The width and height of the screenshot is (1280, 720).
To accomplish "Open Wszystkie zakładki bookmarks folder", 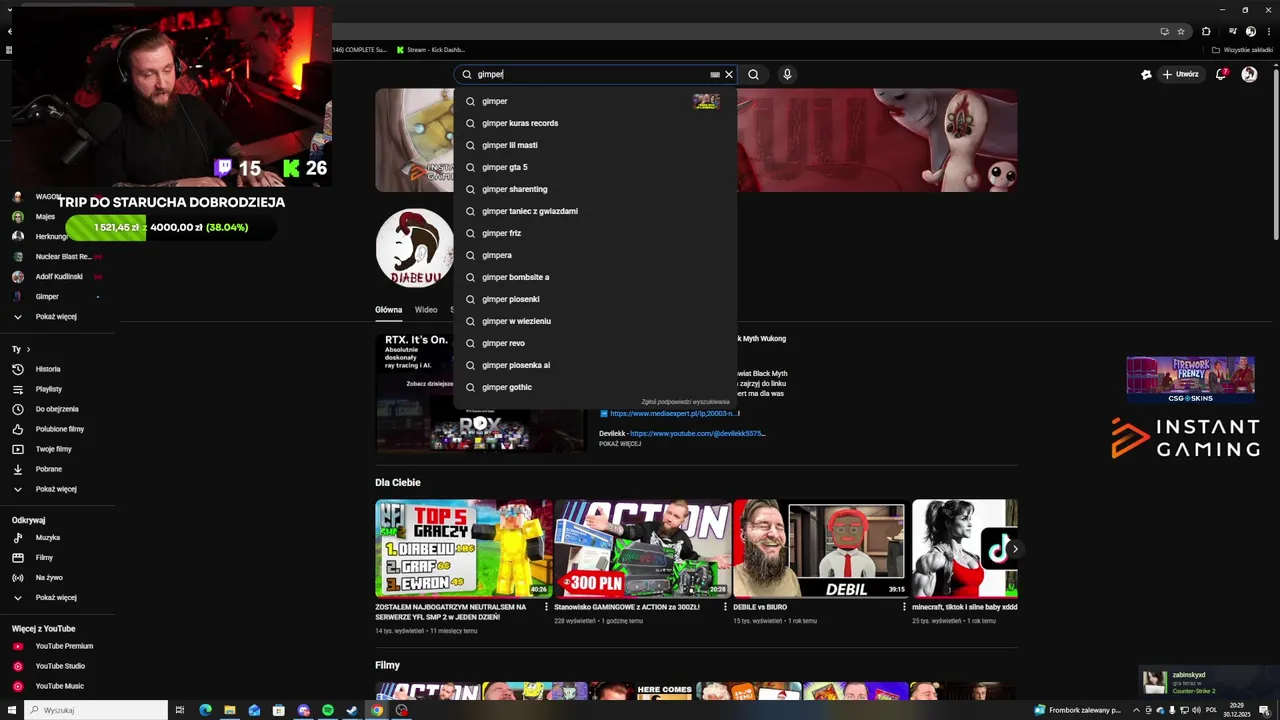I will 1241,50.
